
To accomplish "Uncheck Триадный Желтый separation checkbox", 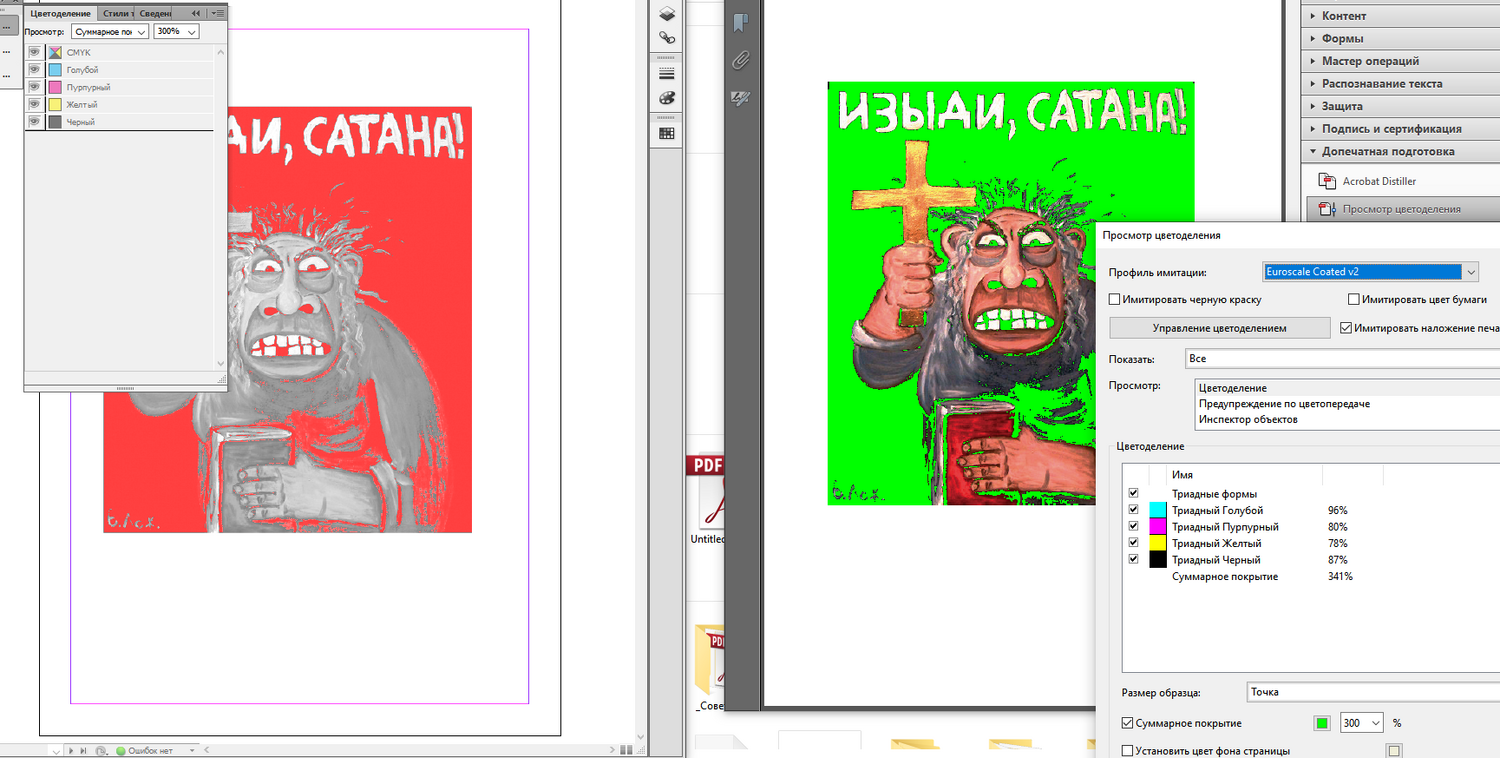I will (x=1133, y=543).
